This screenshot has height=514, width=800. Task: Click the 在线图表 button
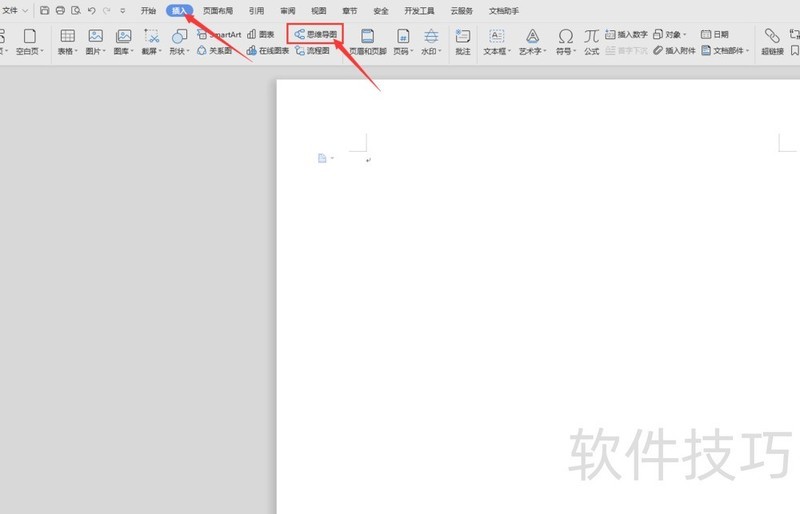[x=268, y=51]
